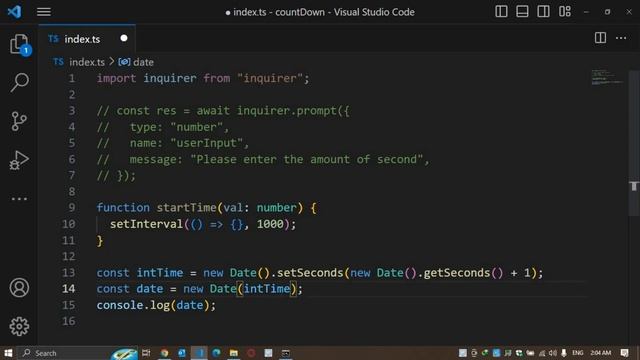Viewport: 640px width, 360px height.
Task: Click commented message line 6
Action: tap(263, 159)
